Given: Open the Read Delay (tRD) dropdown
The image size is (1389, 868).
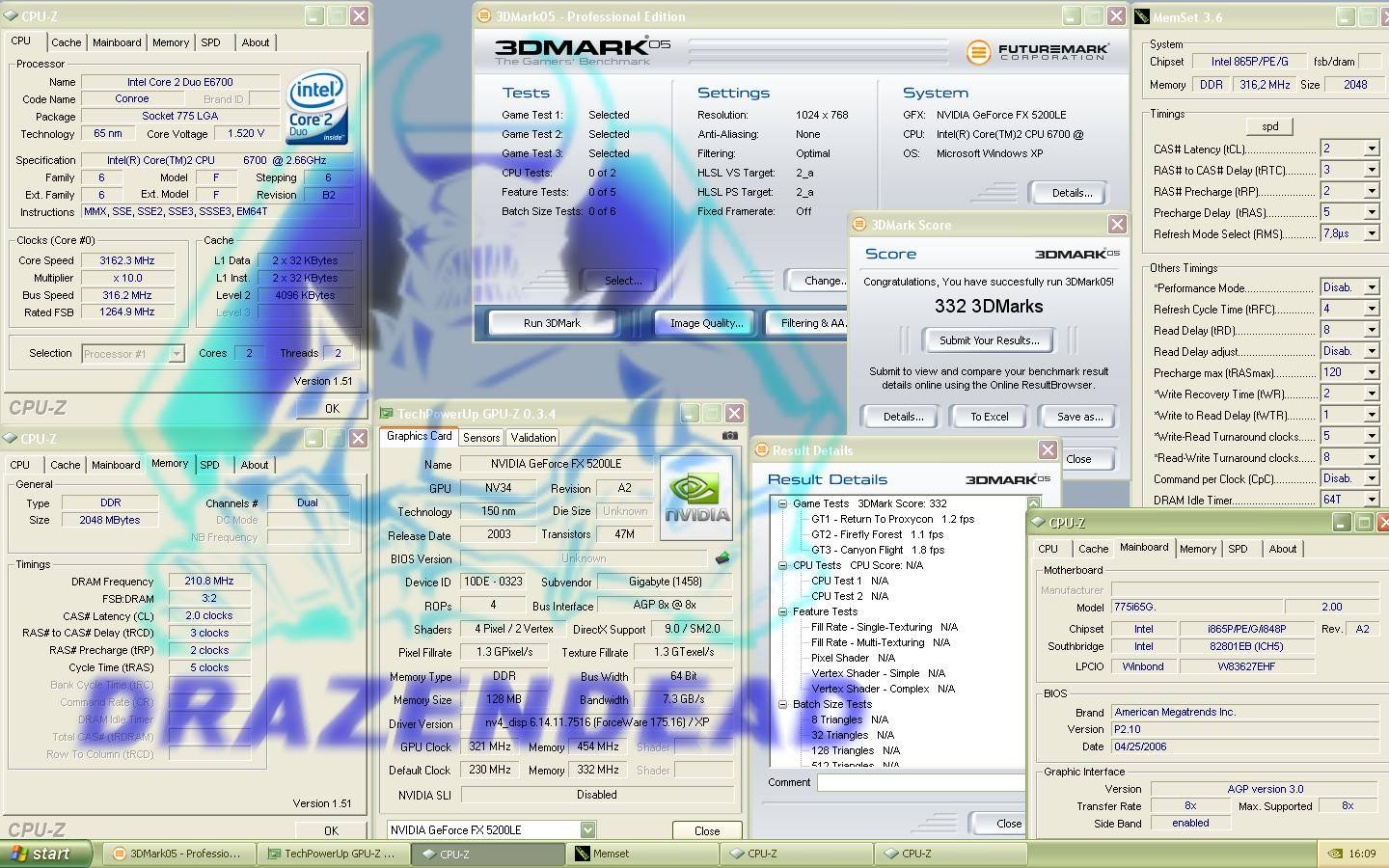Looking at the screenshot, I should (x=1371, y=330).
